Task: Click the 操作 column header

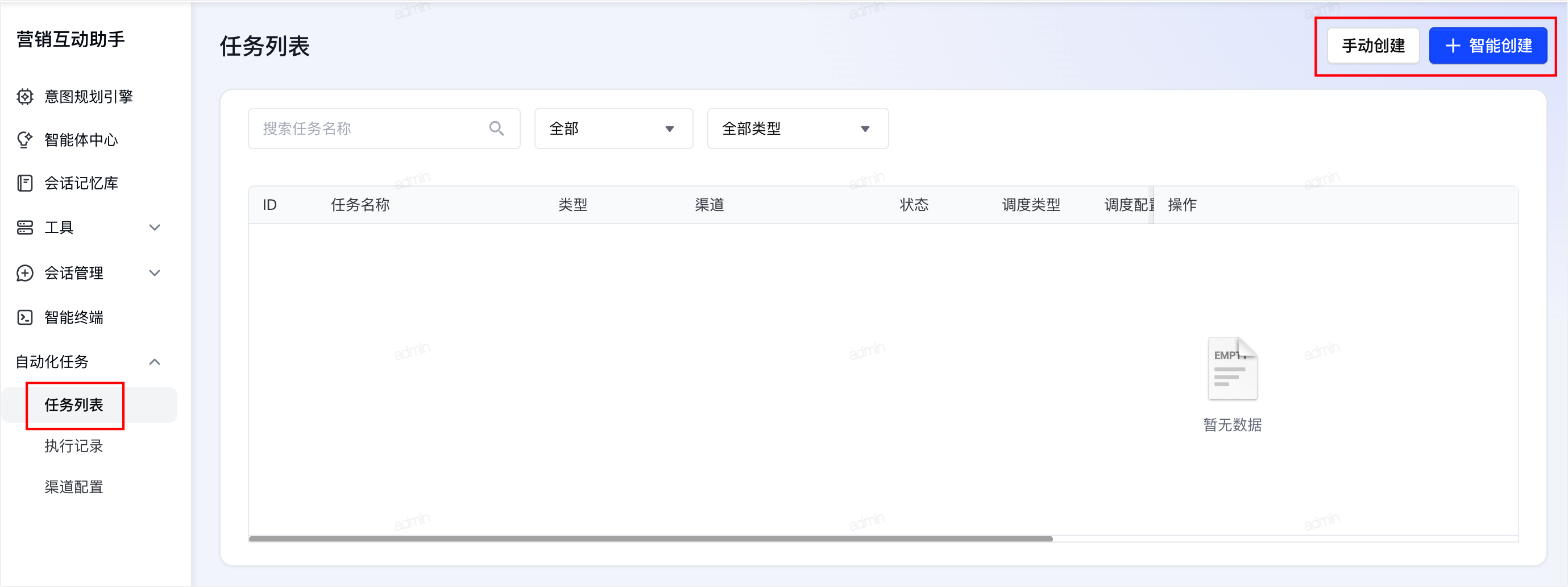Action: coord(1183,205)
